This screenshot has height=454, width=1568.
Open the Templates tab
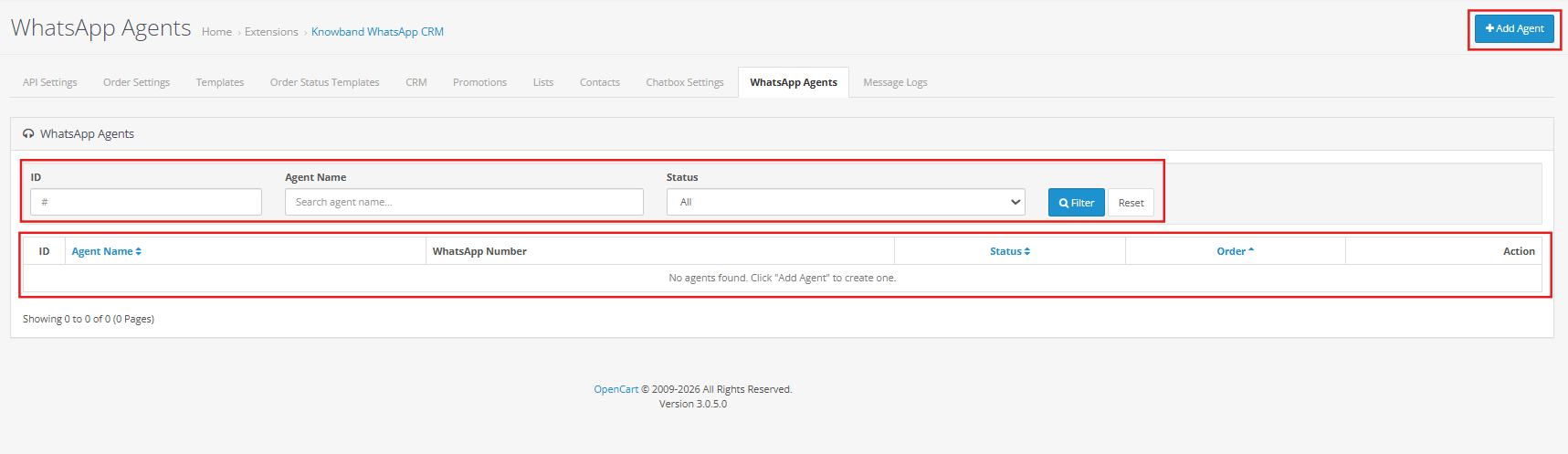tap(220, 82)
